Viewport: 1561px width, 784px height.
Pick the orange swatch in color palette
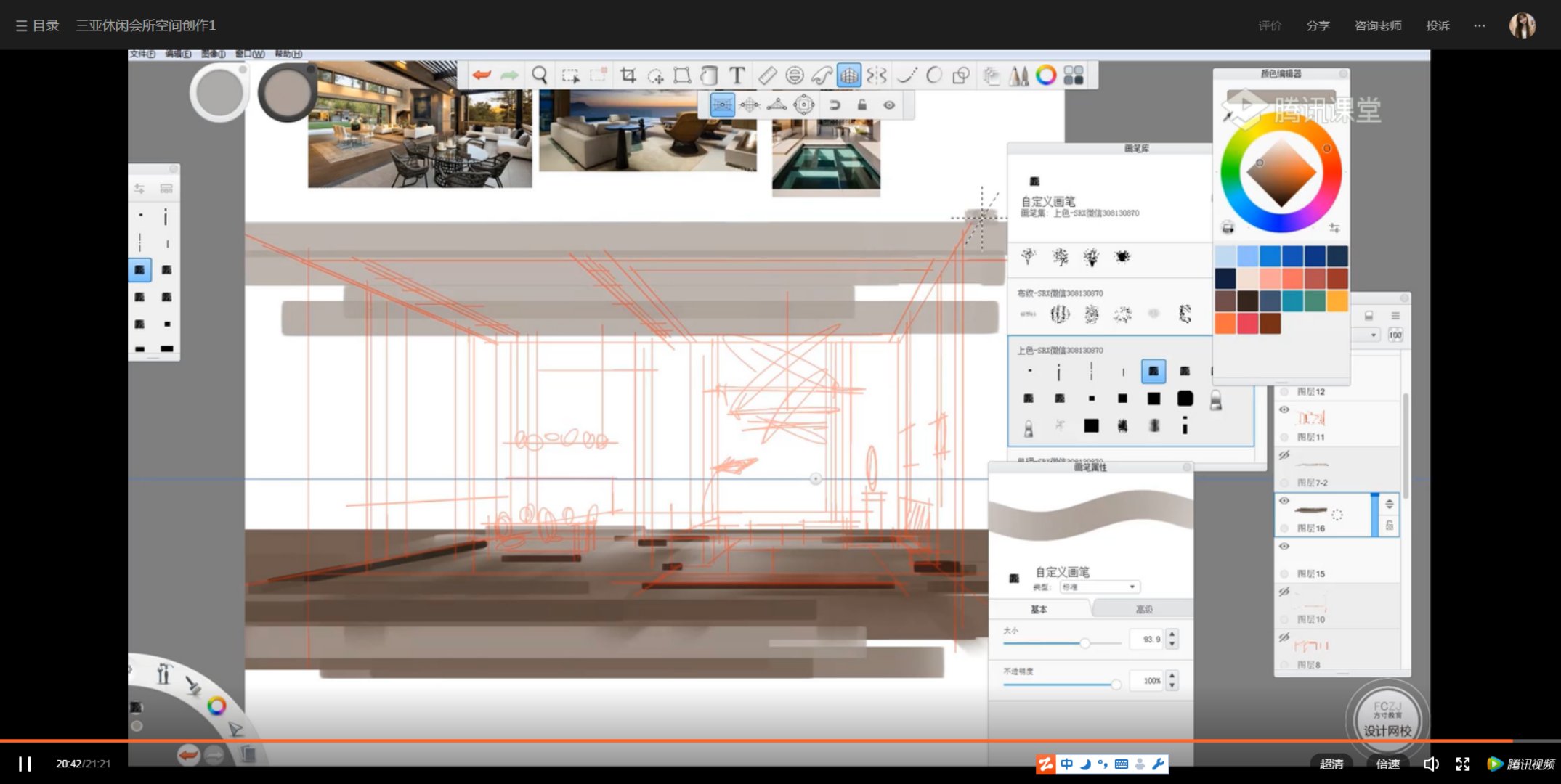pyautogui.click(x=1225, y=323)
